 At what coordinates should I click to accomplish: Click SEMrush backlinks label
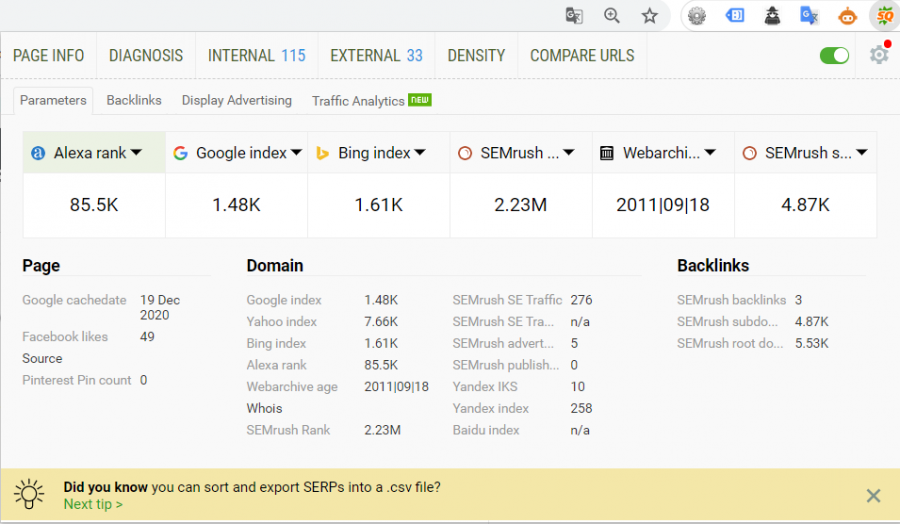[731, 300]
